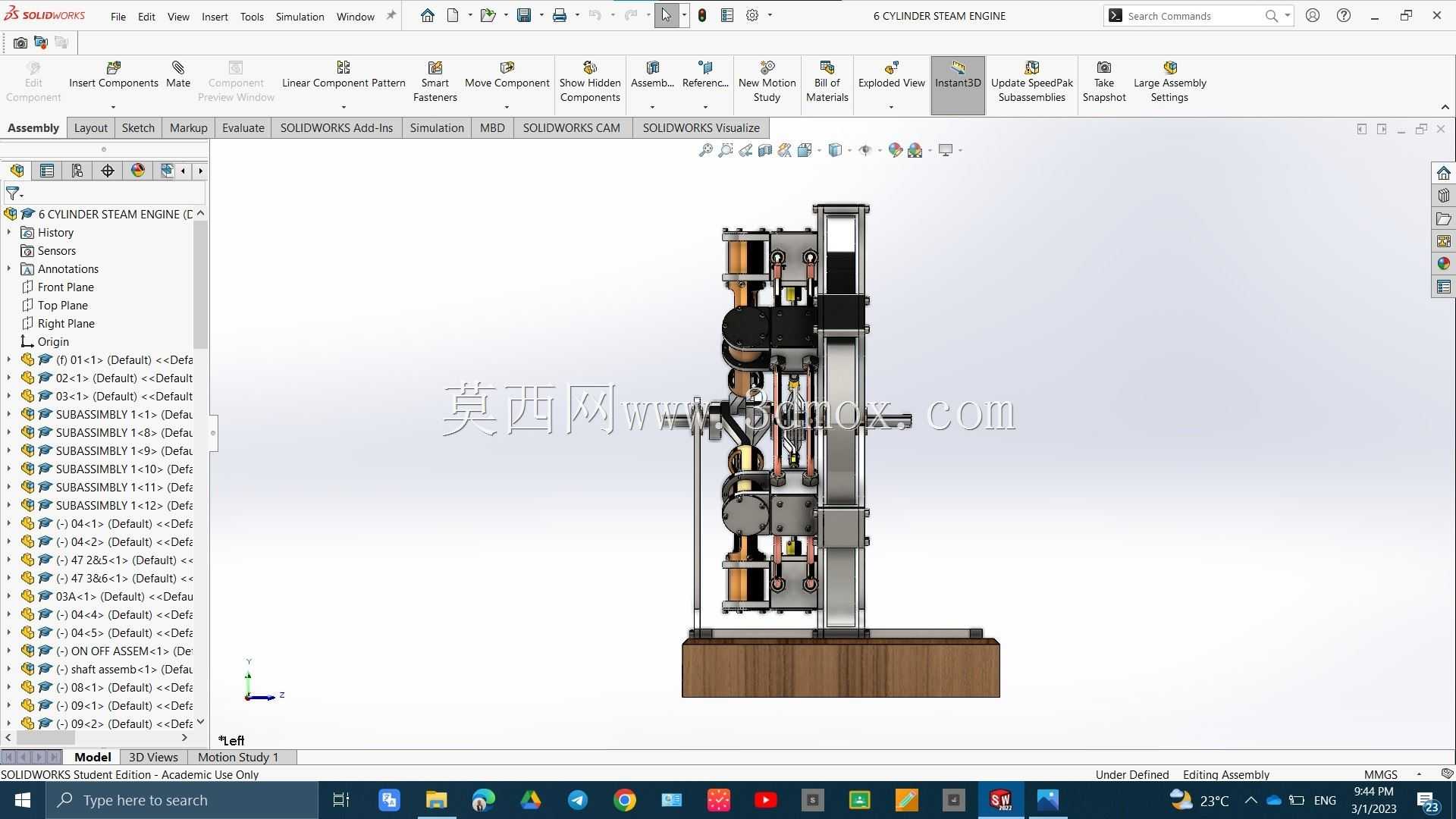Image resolution: width=1456 pixels, height=819 pixels.
Task: Open the Options gear icon
Action: click(752, 15)
